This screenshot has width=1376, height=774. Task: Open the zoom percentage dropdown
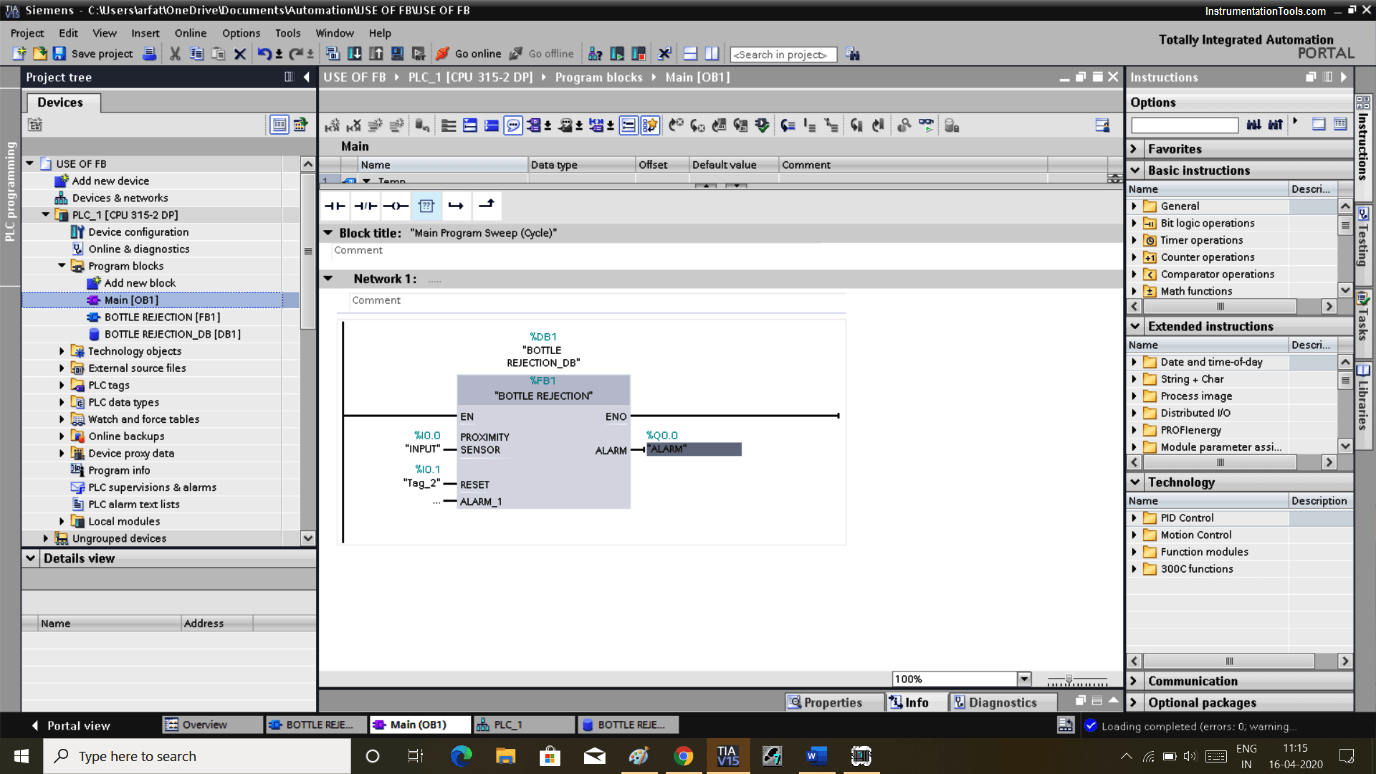coord(1023,679)
